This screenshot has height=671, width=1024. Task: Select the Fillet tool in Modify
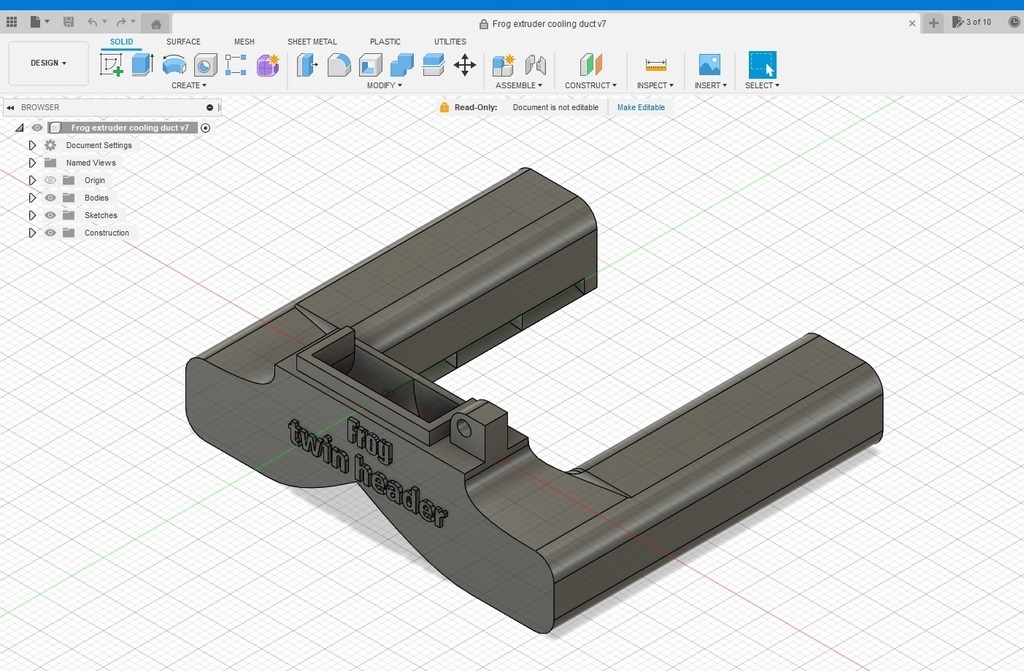tap(339, 65)
